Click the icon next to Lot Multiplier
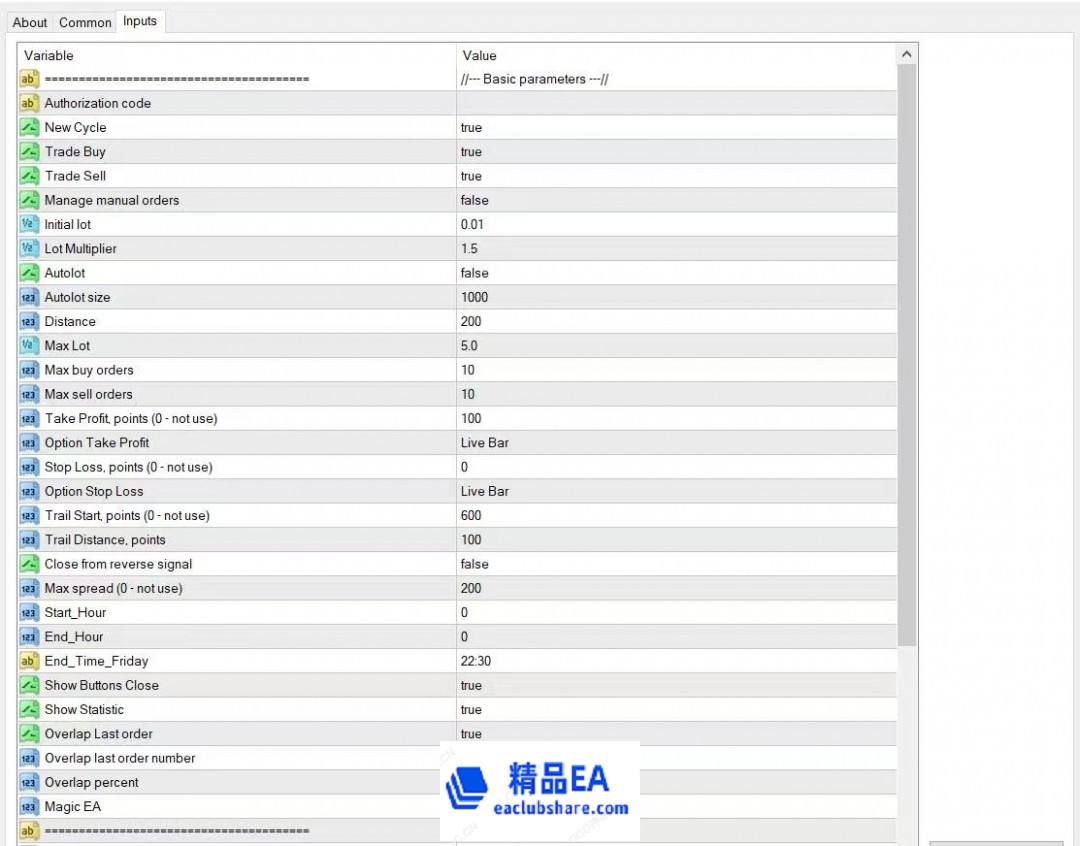Image resolution: width=1080 pixels, height=846 pixels. tap(29, 248)
